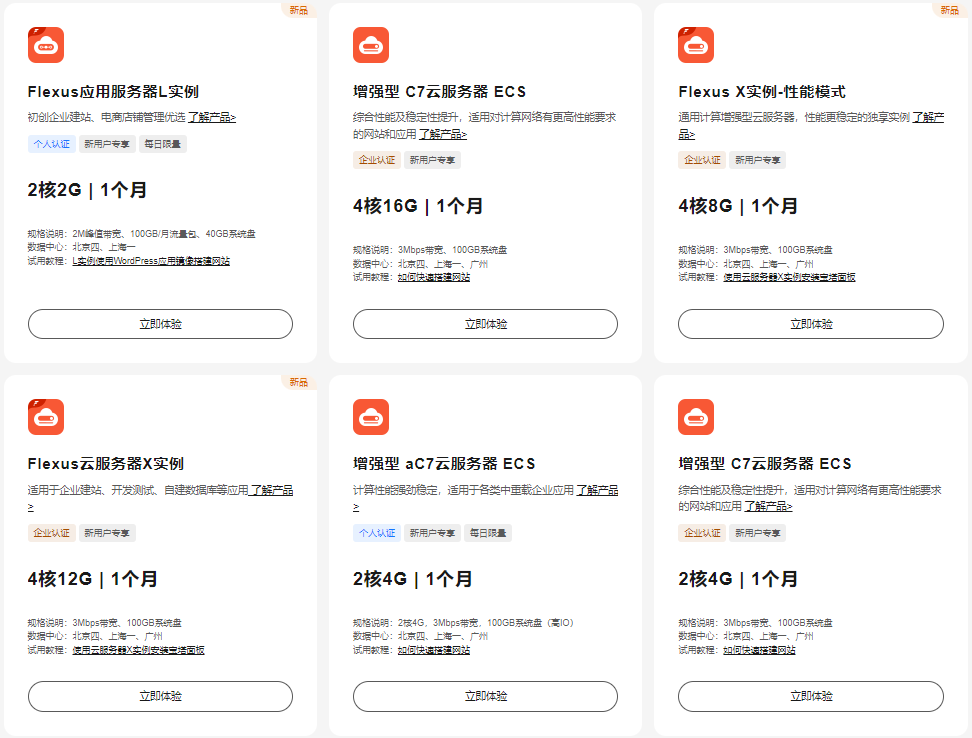972x738 pixels.
Task: Open 了解产品 link on C7 4核16G card
Action: (x=443, y=134)
